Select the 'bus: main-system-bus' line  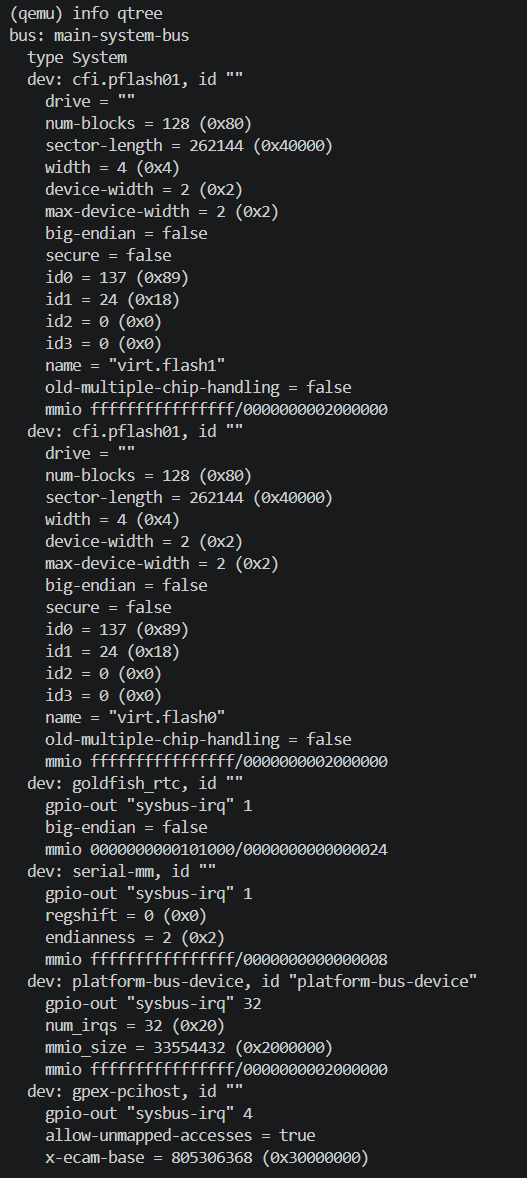coord(99,35)
